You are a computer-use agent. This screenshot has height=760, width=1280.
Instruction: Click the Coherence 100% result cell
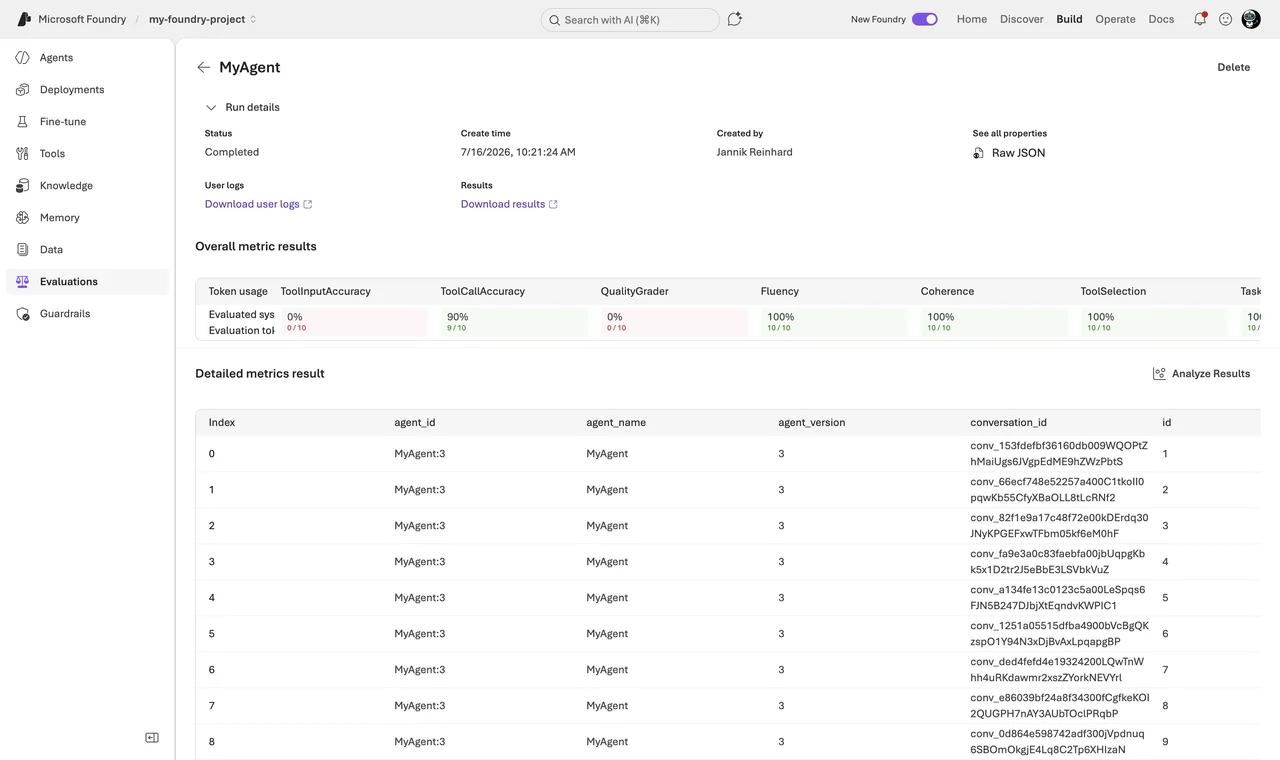click(x=994, y=322)
